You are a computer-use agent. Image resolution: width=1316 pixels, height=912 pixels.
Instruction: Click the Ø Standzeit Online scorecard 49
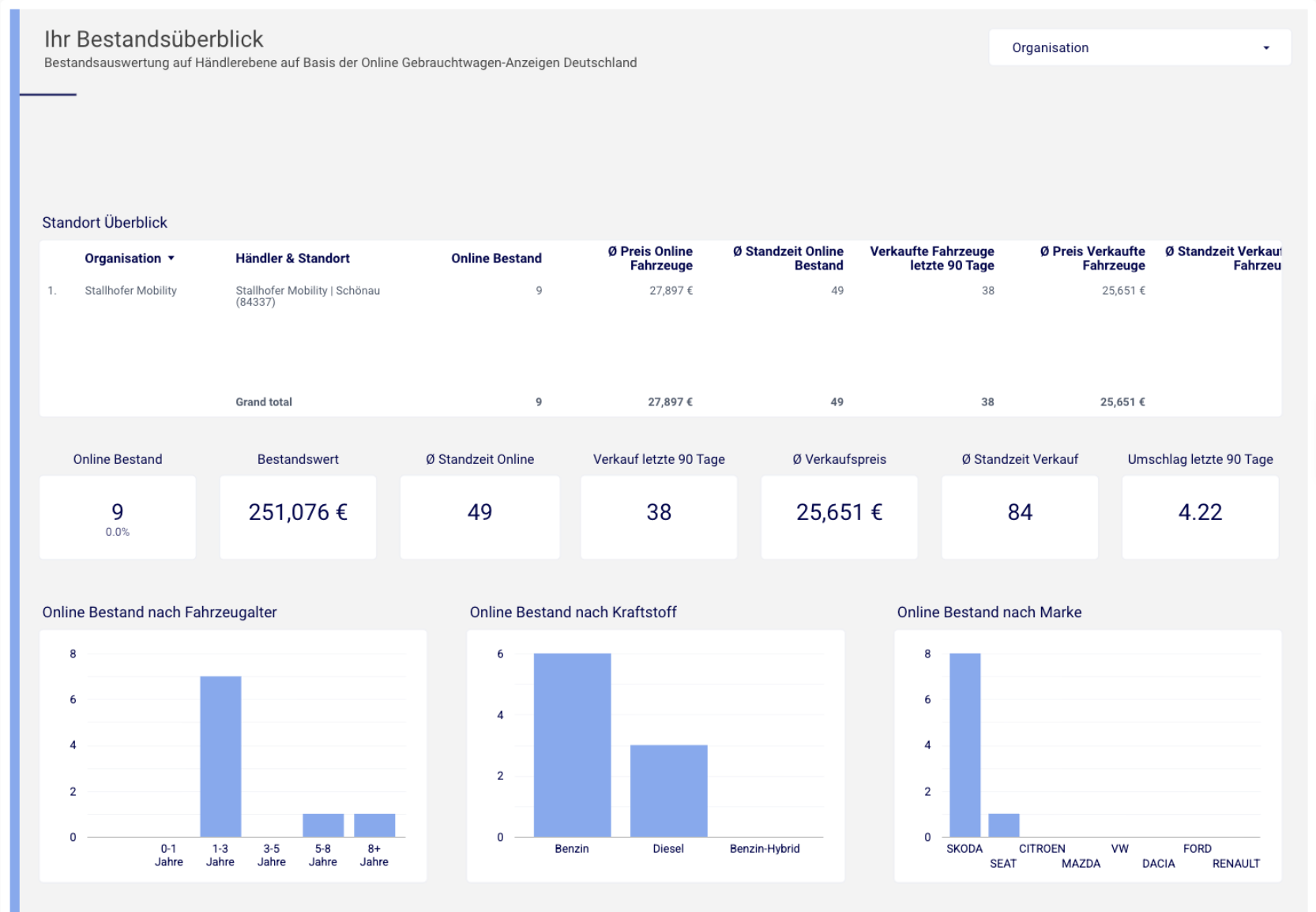click(479, 517)
